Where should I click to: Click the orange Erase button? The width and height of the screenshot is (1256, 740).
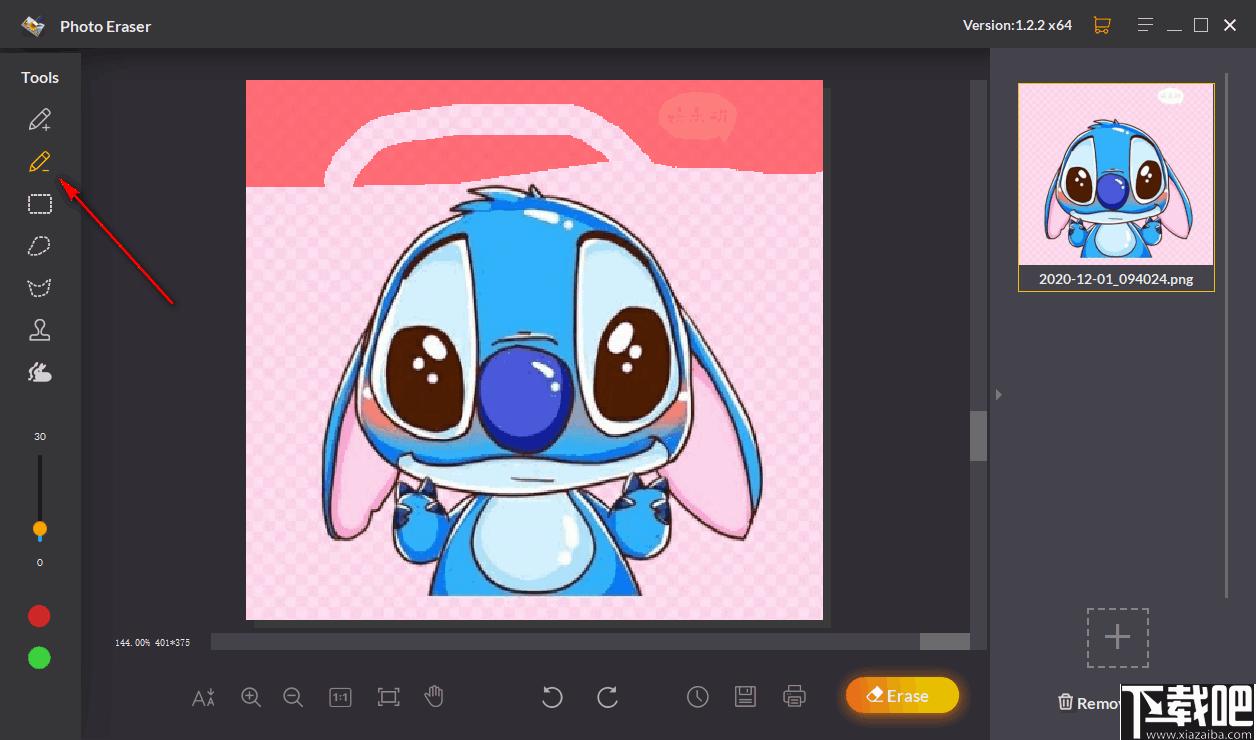[x=902, y=695]
